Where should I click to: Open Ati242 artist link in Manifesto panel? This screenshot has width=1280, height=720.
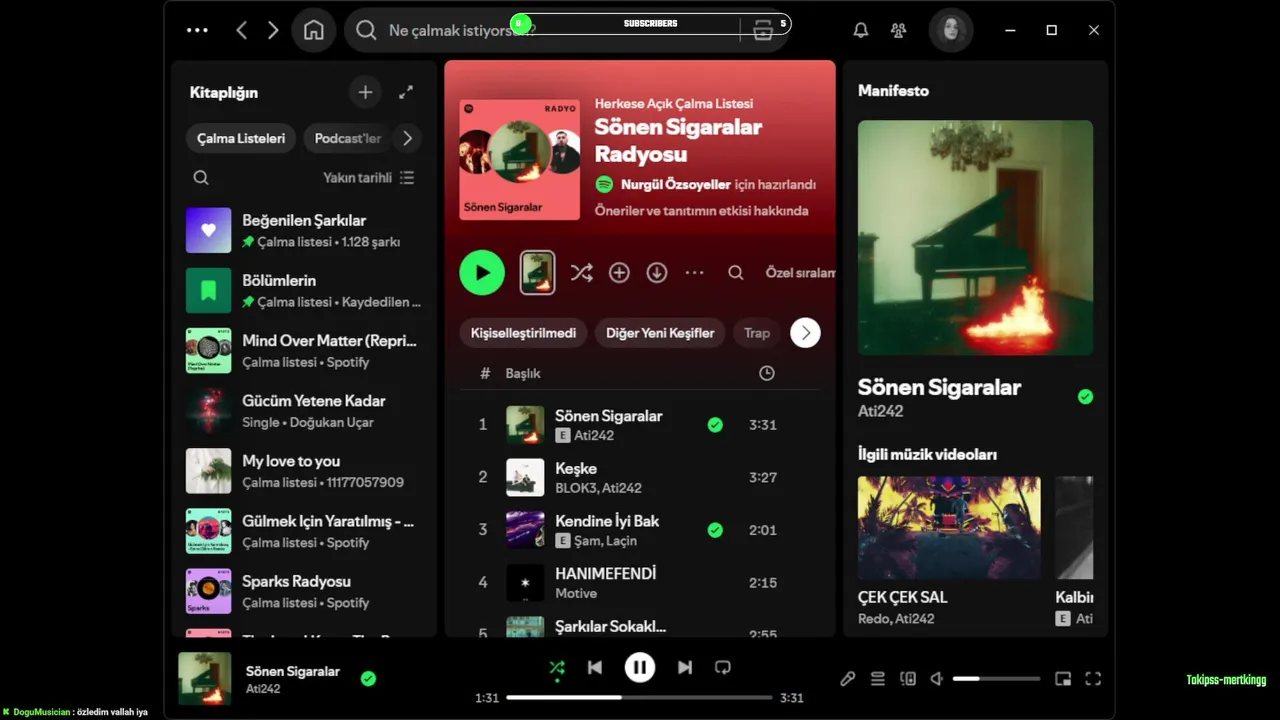pyautogui.click(x=881, y=411)
